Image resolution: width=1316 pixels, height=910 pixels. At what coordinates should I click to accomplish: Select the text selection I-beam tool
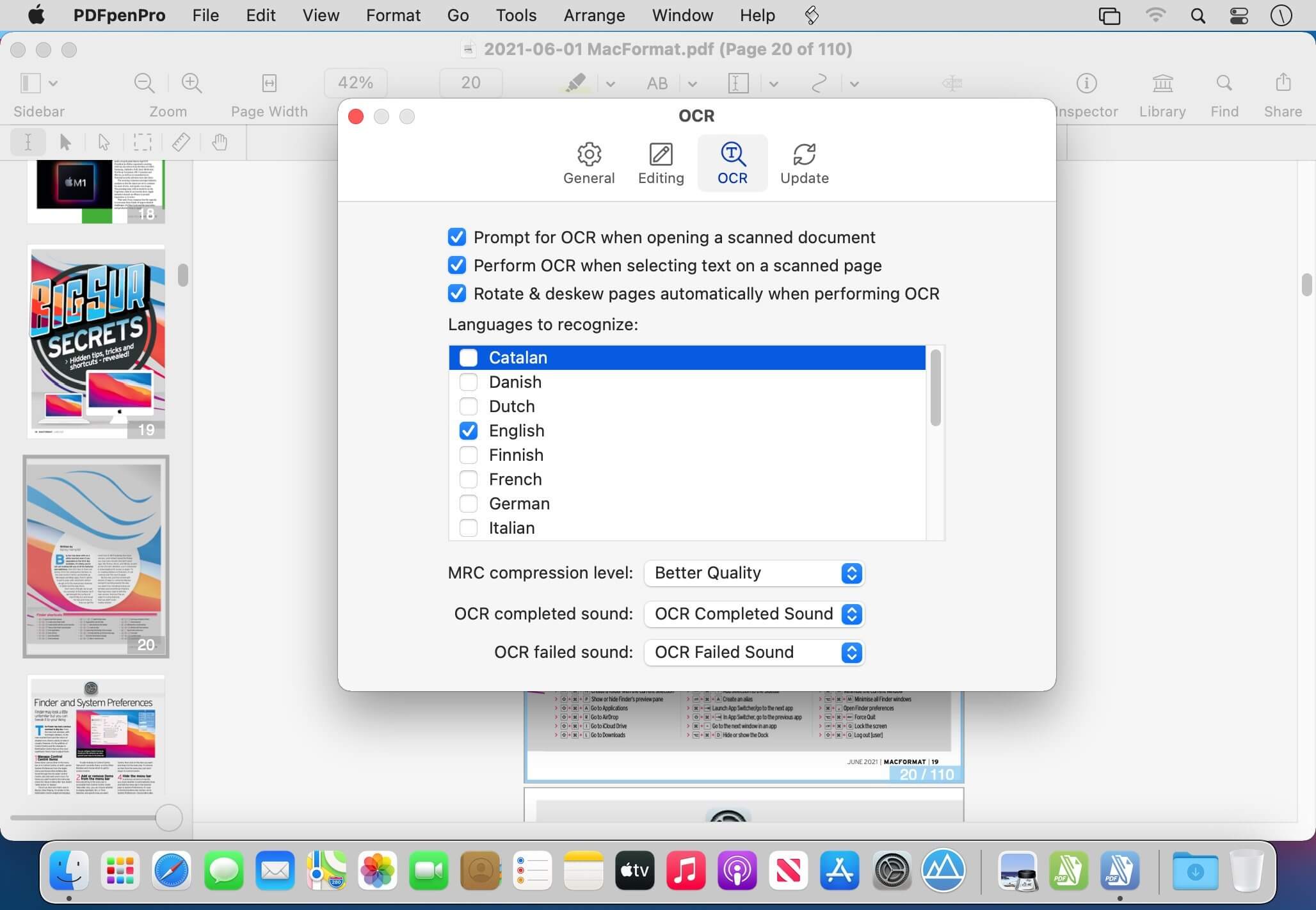(28, 142)
